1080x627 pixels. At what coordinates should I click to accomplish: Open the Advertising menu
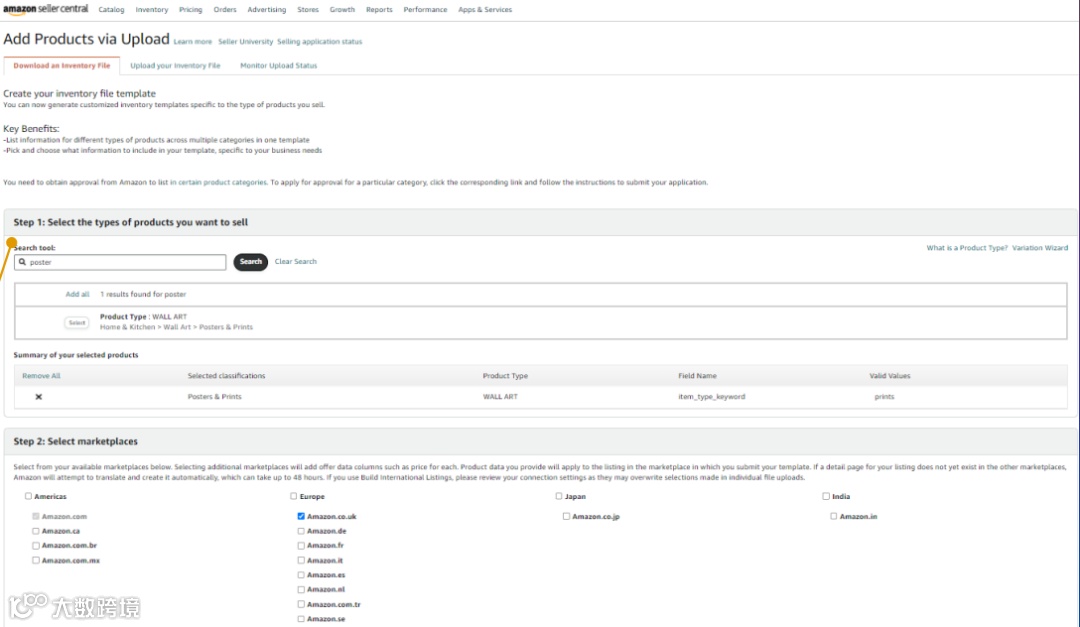coord(267,10)
